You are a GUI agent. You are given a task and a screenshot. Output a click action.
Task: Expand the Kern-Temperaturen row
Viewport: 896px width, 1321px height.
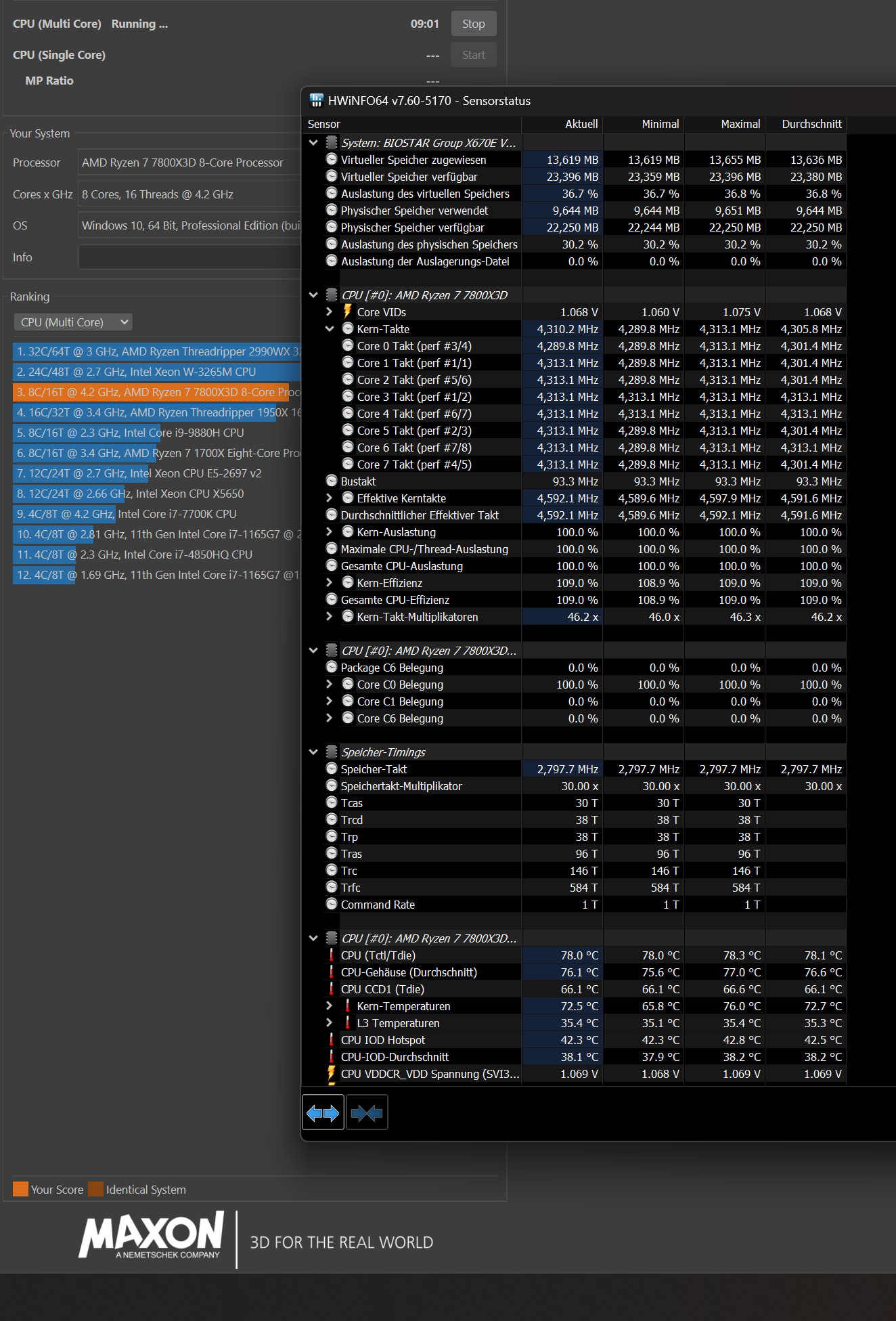330,1005
